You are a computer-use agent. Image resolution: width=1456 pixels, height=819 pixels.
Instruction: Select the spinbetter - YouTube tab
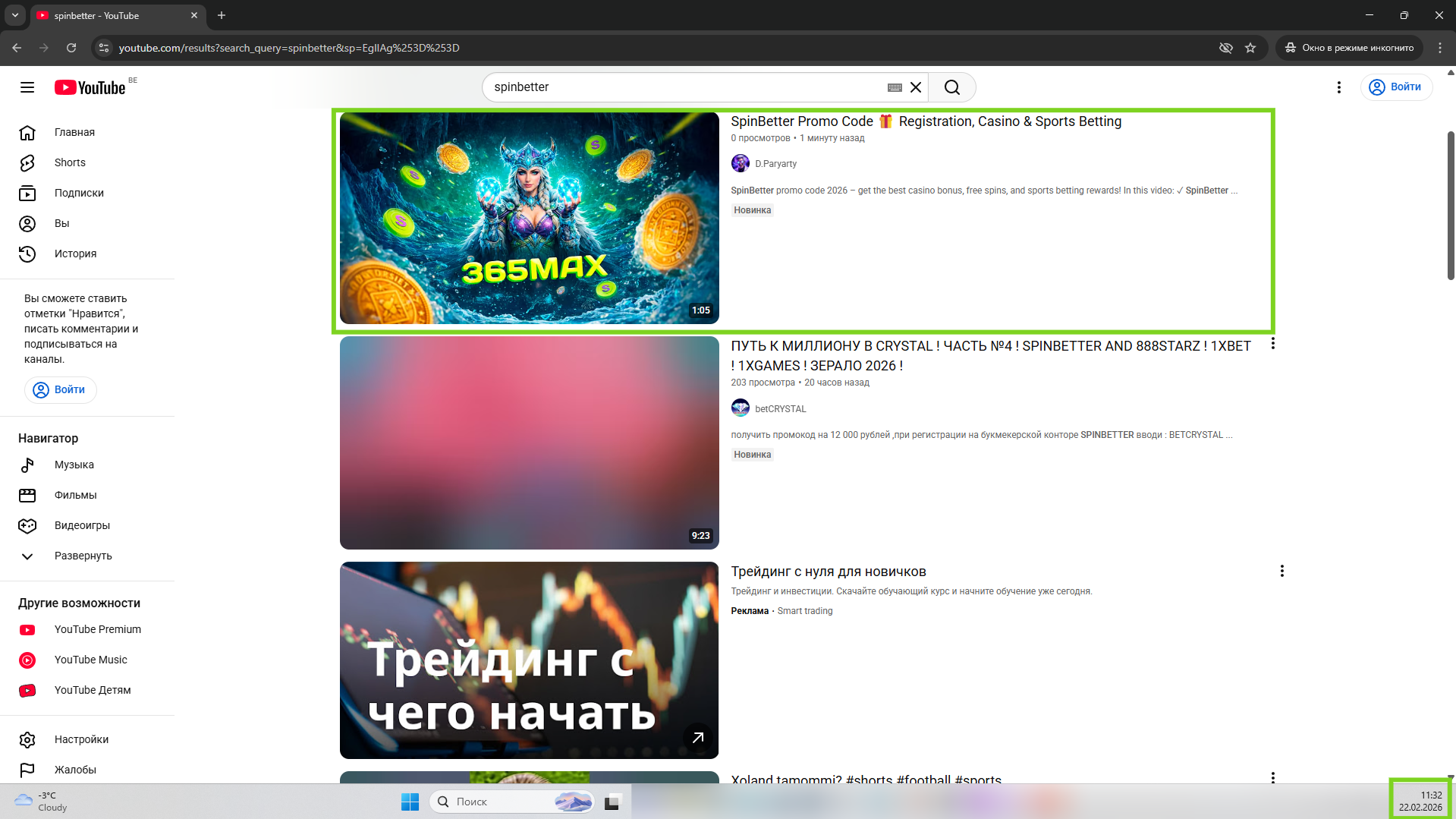click(x=118, y=15)
